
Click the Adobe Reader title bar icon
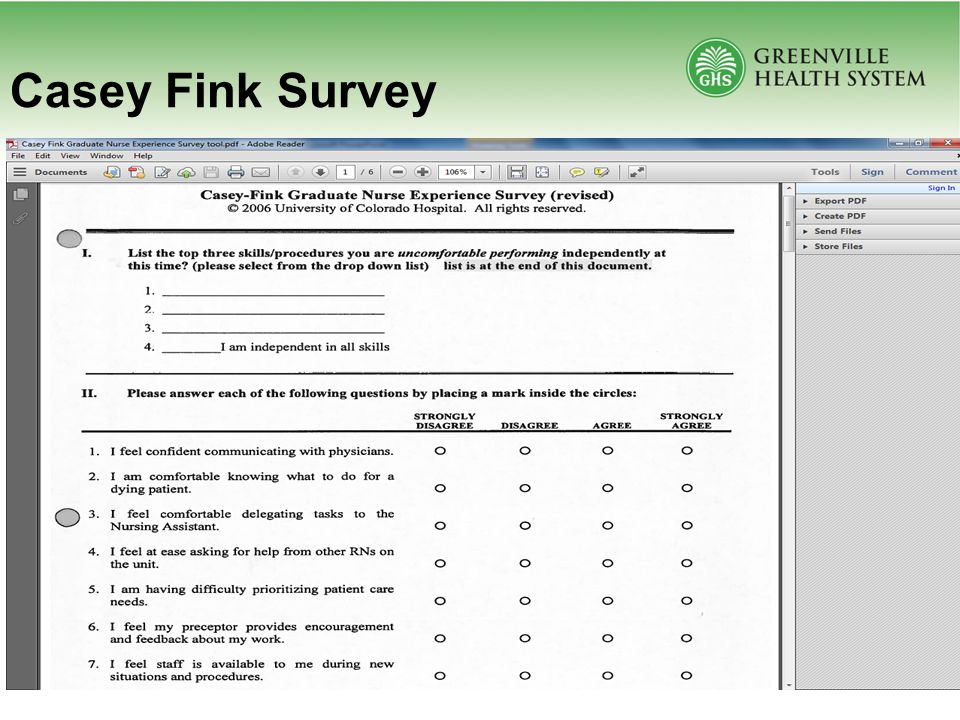click(12, 144)
